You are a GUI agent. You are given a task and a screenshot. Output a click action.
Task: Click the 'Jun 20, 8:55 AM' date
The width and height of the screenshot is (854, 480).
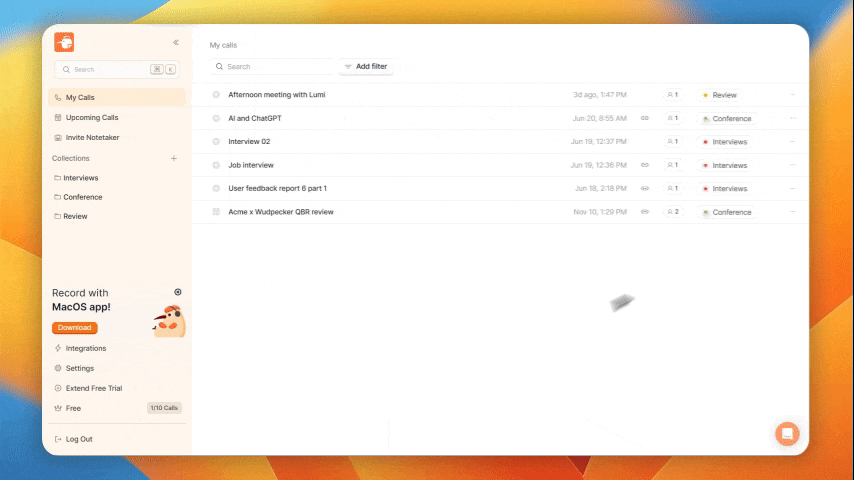click(600, 118)
